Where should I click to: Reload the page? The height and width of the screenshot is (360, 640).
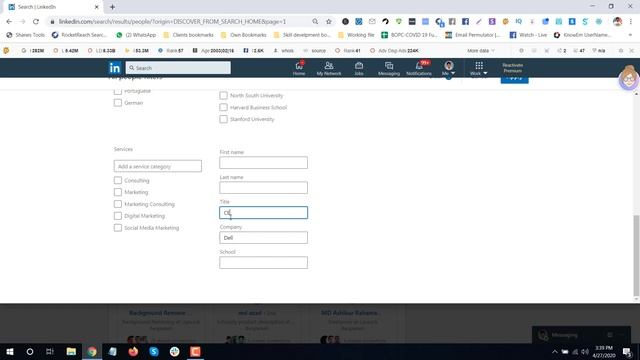click(36, 21)
